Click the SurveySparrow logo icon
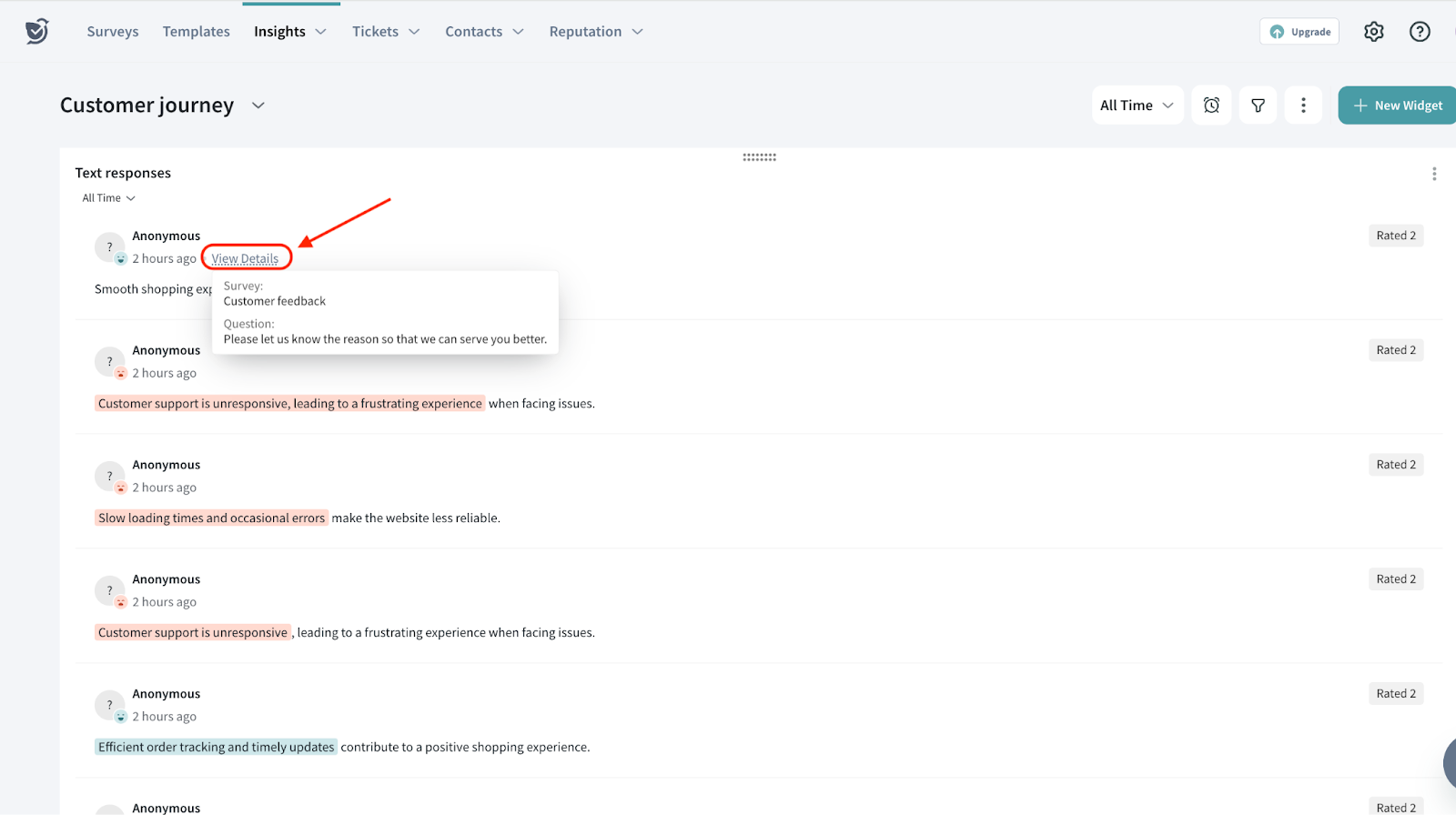The height and width of the screenshot is (815, 1456). (x=36, y=32)
